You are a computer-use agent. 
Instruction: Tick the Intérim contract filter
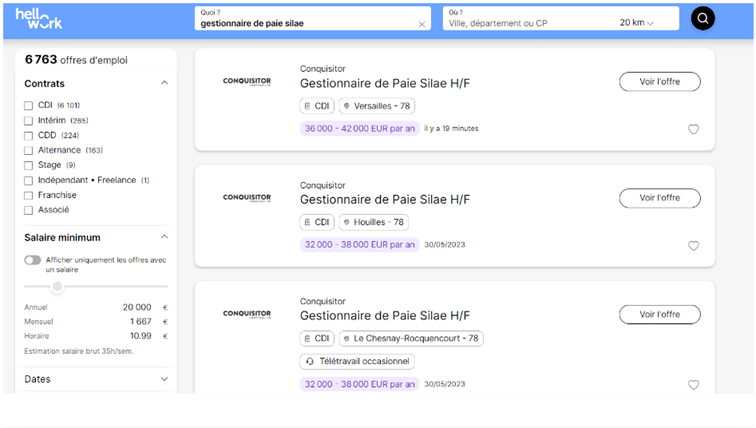click(28, 120)
